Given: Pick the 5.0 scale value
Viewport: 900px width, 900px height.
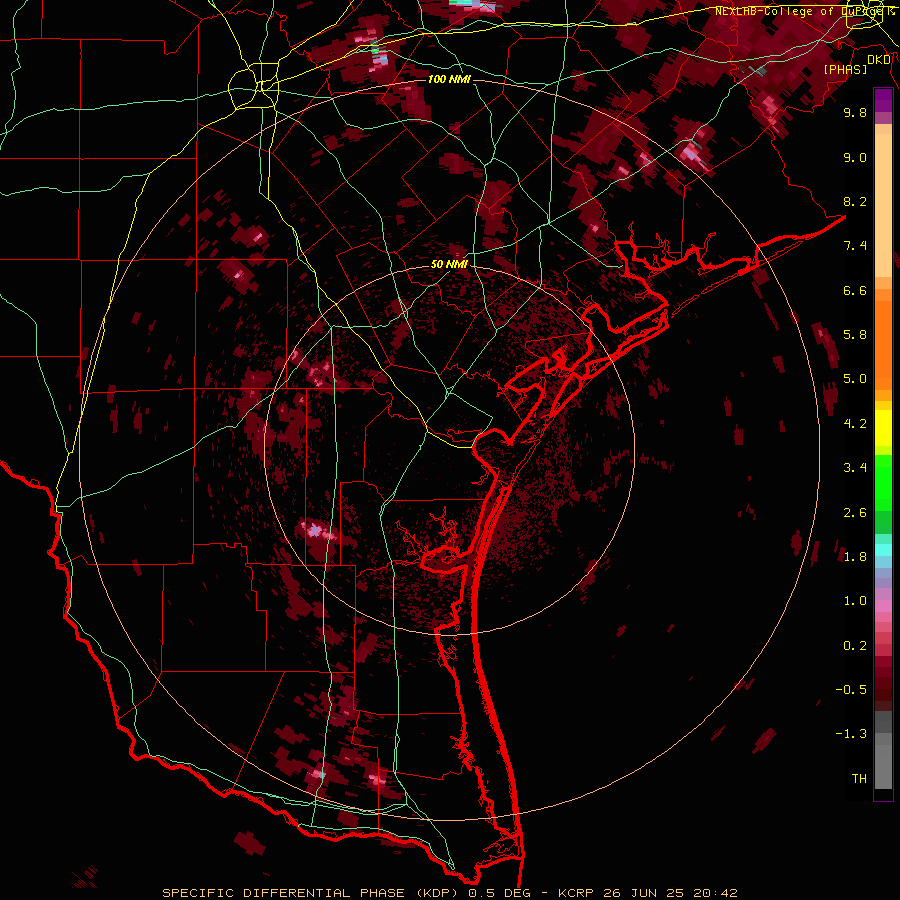Looking at the screenshot, I should point(855,379).
